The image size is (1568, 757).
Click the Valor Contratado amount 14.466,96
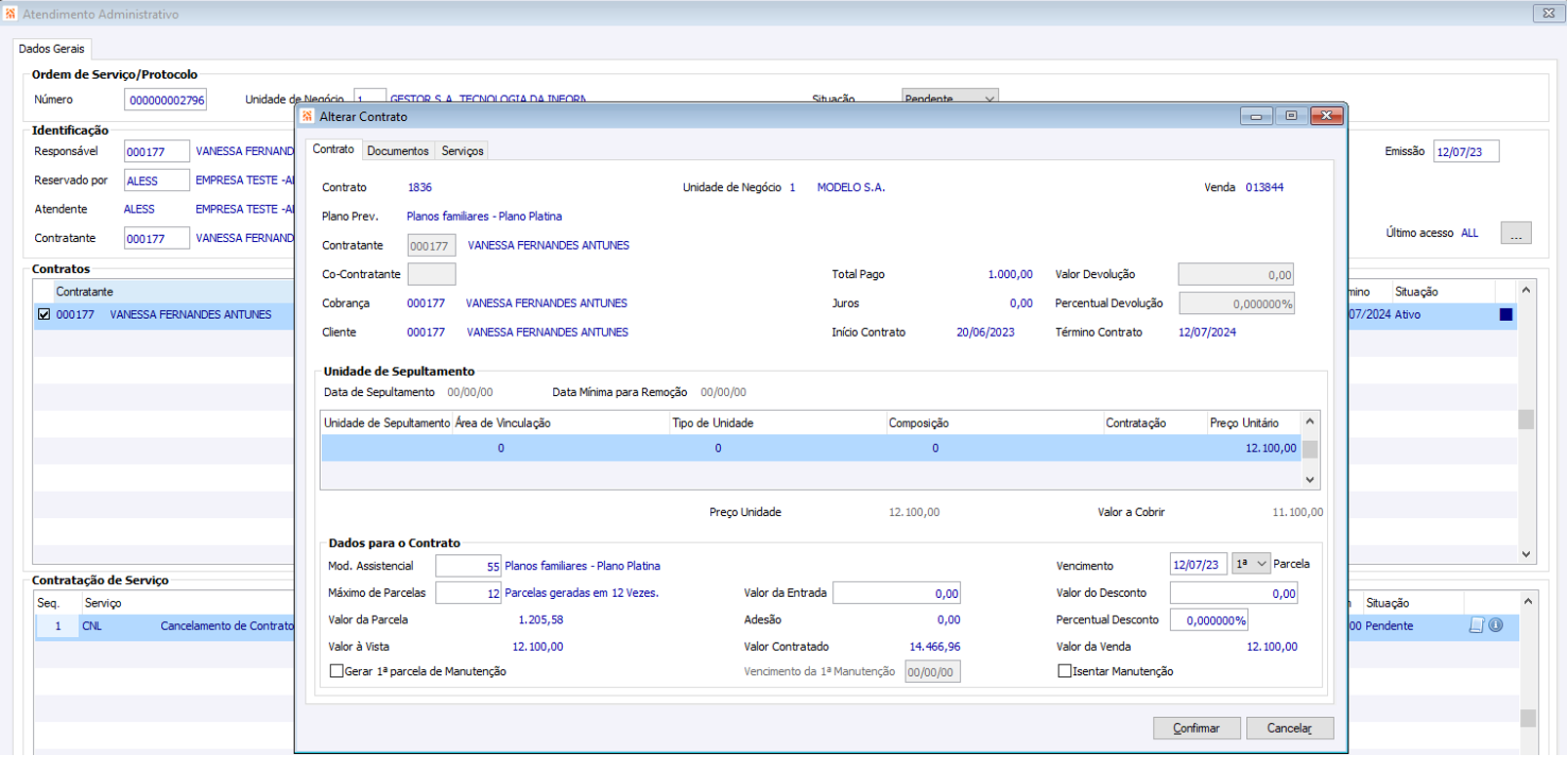[x=935, y=647]
